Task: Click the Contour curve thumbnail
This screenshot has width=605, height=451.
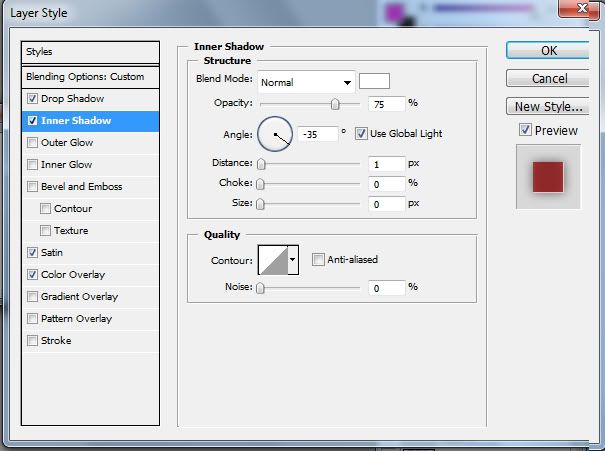Action: (272, 260)
